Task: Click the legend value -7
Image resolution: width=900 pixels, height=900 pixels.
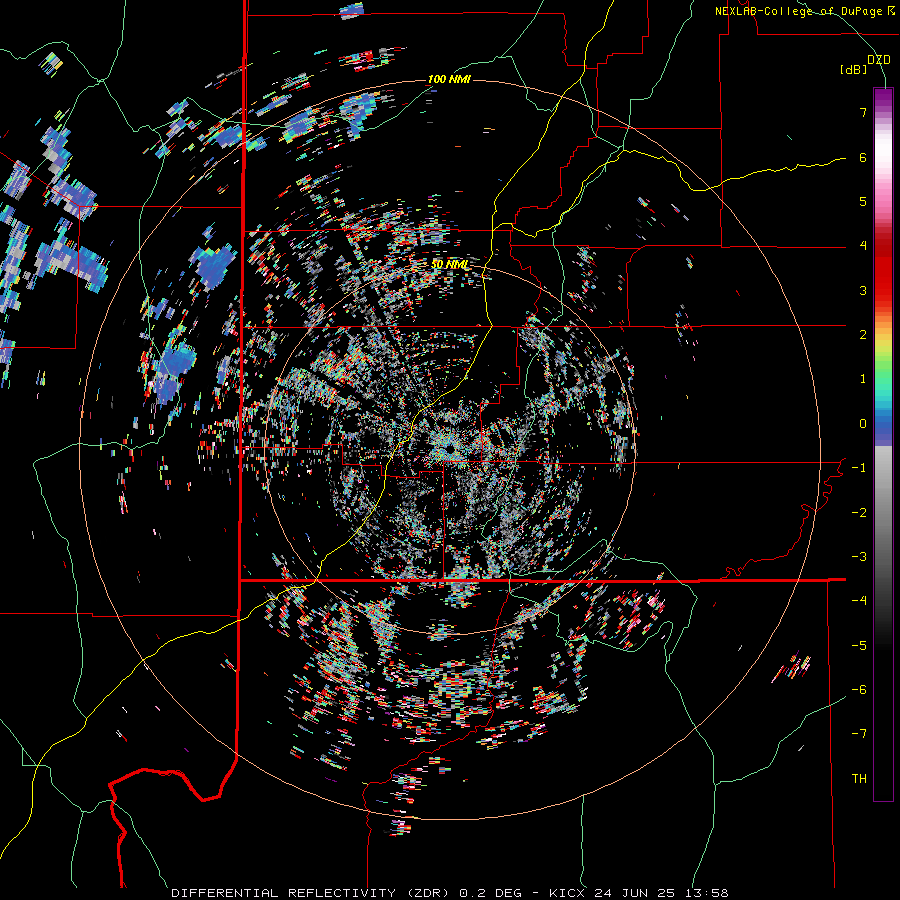Action: [x=859, y=734]
